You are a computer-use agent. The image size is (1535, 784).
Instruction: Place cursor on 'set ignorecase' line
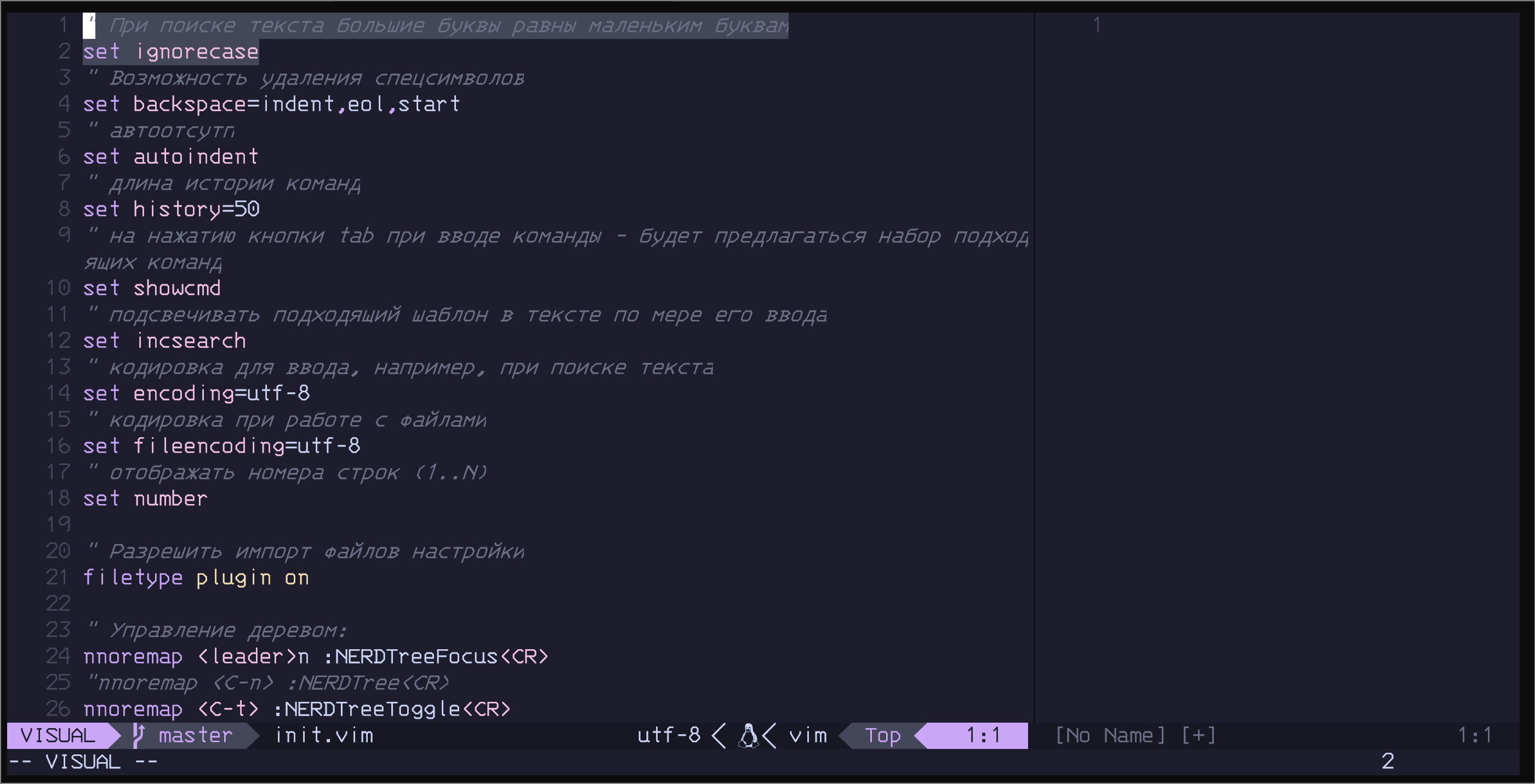(x=170, y=52)
